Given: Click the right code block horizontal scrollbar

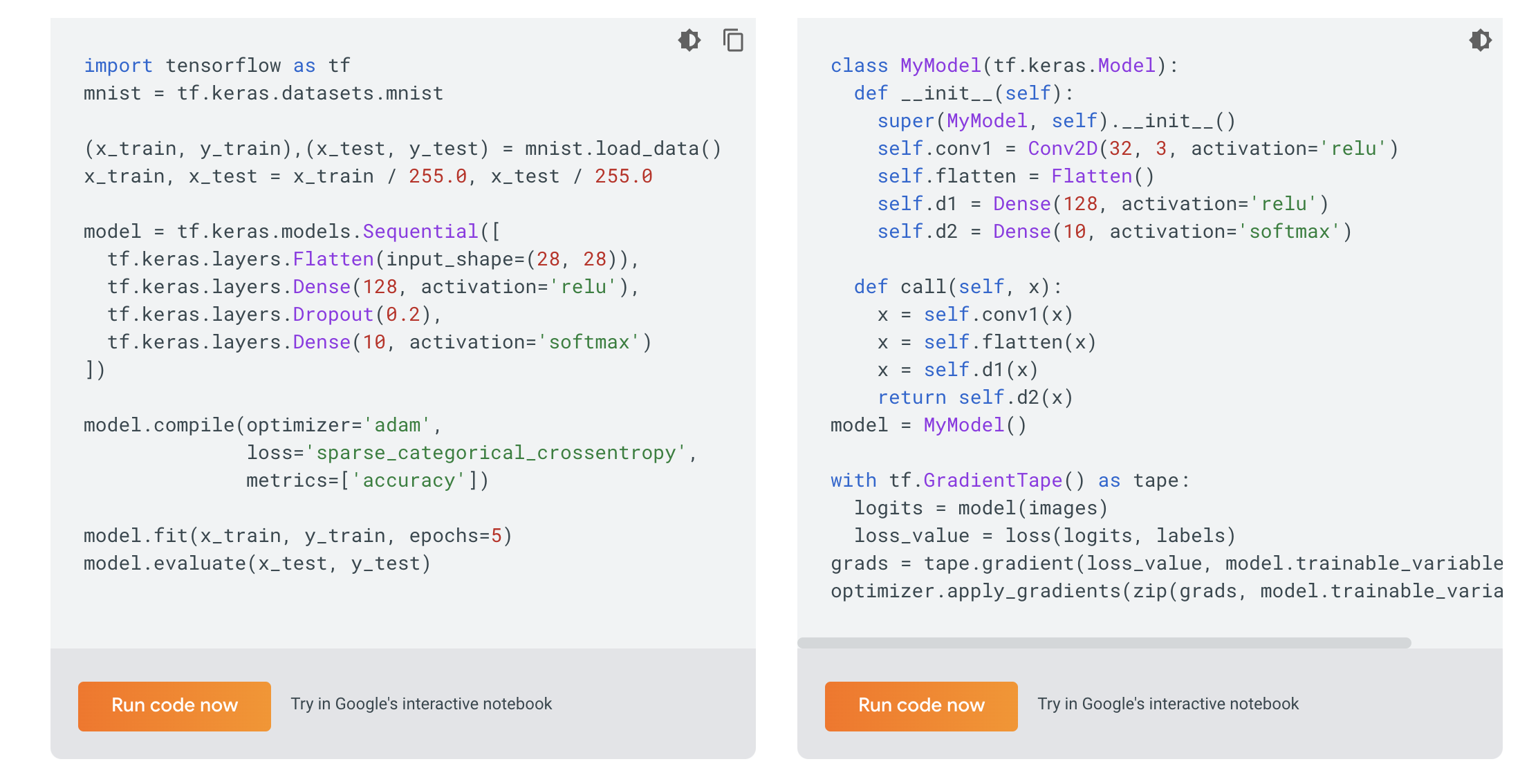Looking at the screenshot, I should (x=1104, y=643).
